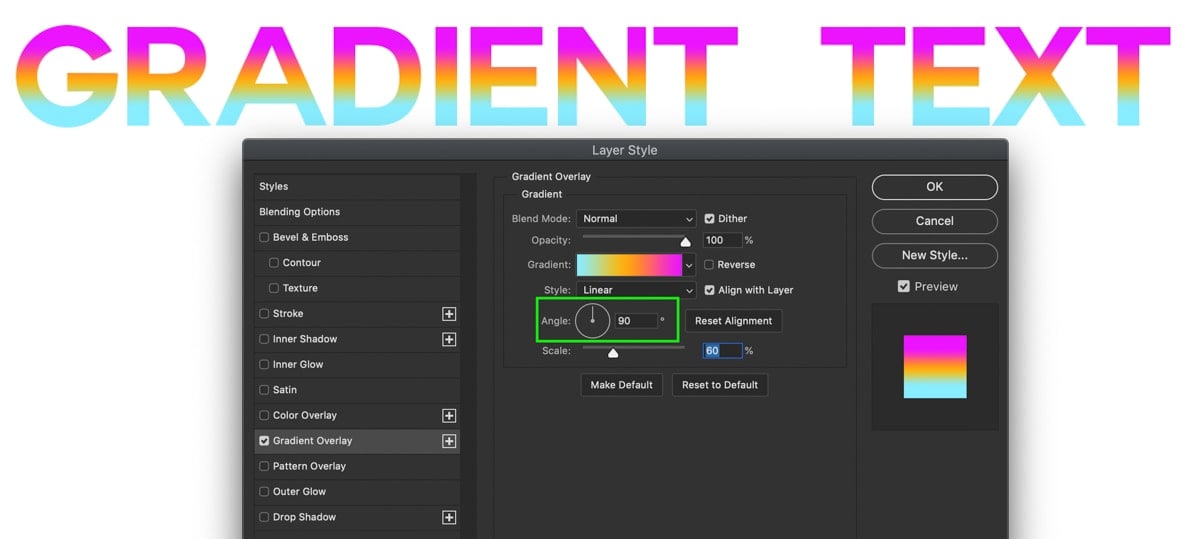Select the Gradient Overlay row
1200x539 pixels.
358,441
